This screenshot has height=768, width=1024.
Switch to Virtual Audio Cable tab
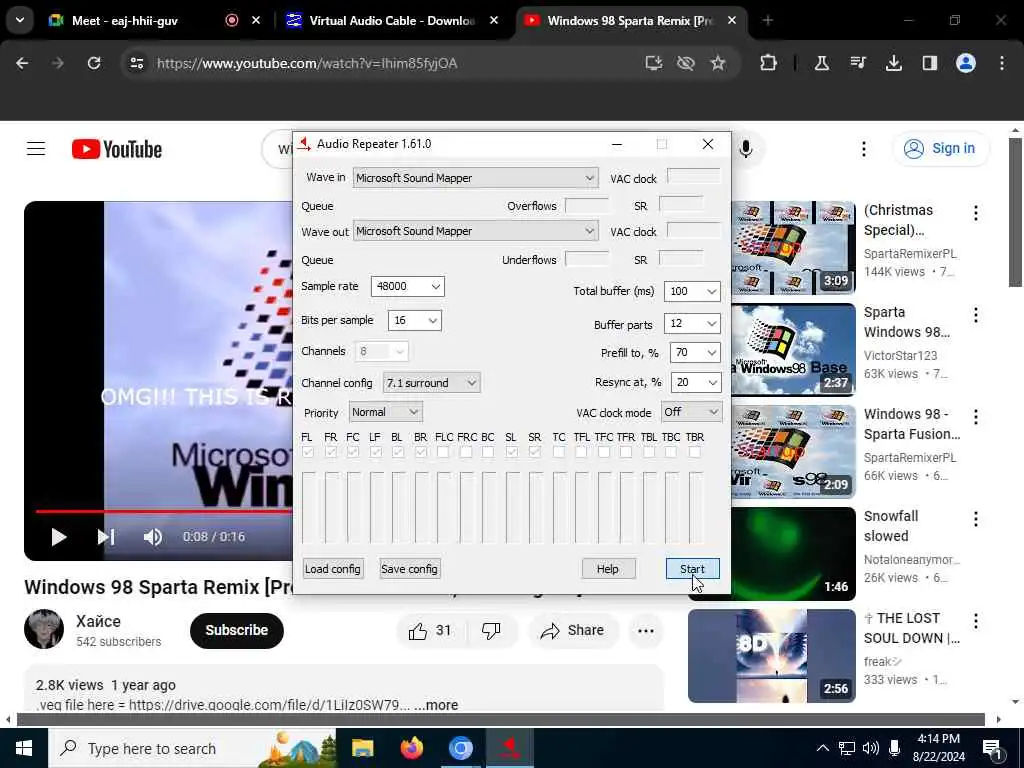392,20
